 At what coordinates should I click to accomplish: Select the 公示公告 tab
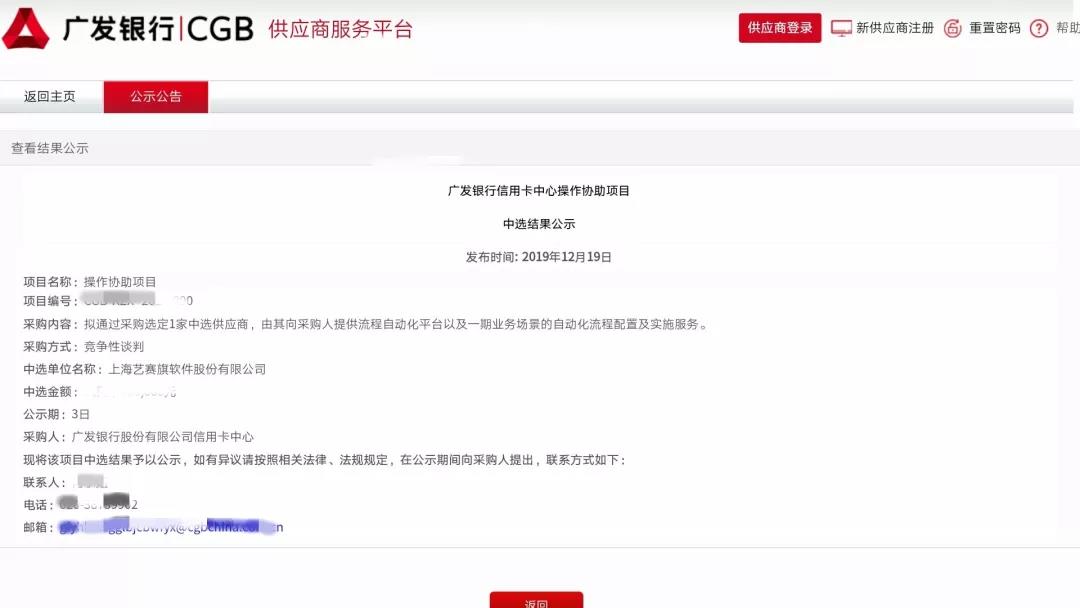(x=156, y=97)
